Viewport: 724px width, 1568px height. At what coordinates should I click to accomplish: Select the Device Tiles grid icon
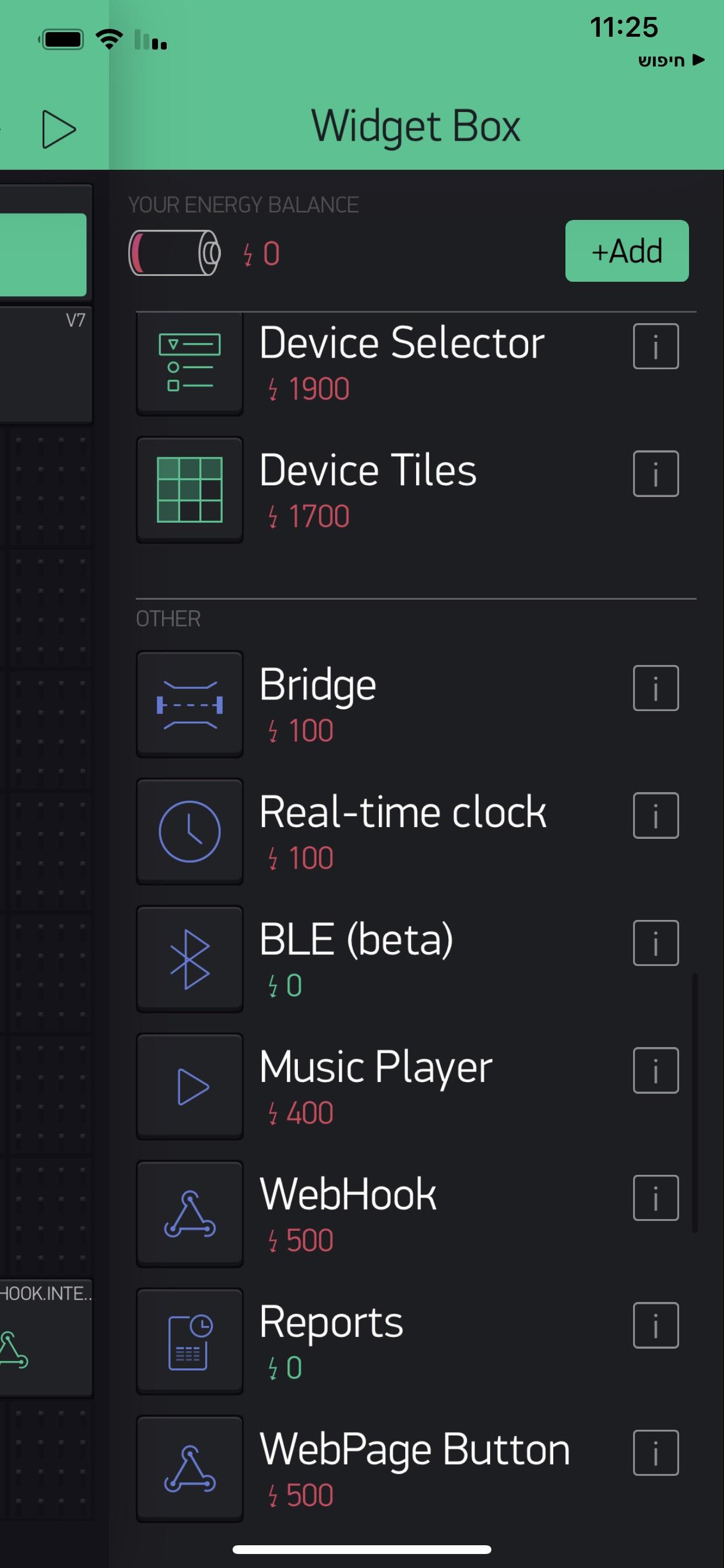pyautogui.click(x=189, y=489)
